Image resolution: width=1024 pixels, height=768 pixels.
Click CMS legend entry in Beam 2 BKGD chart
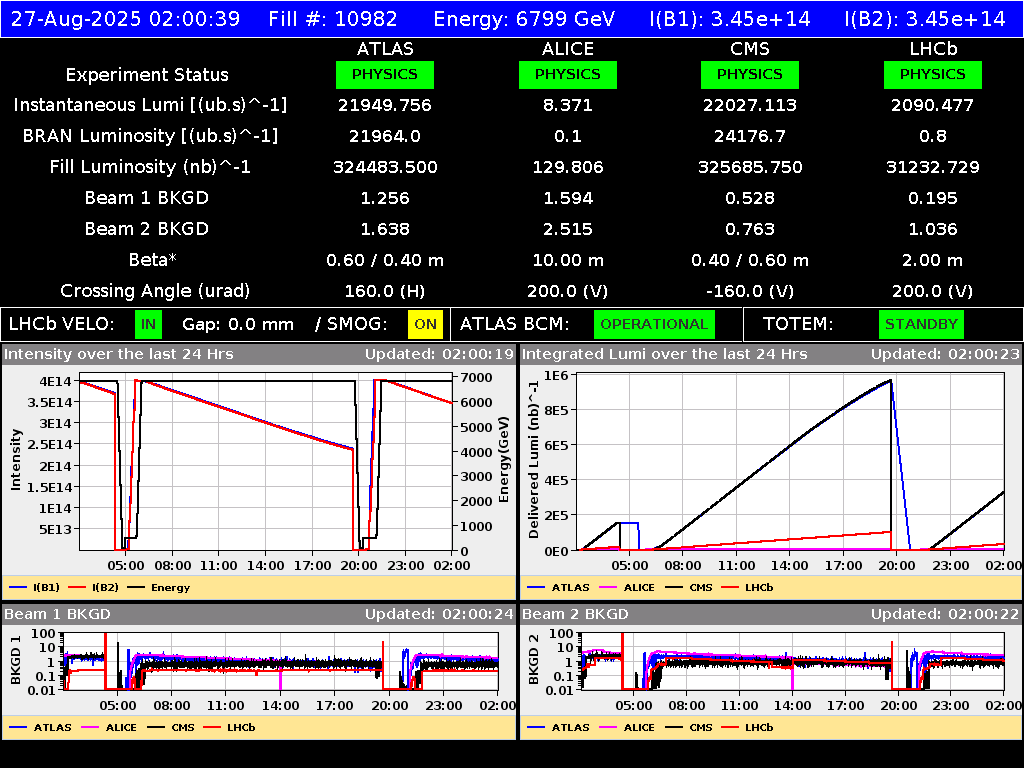[689, 727]
